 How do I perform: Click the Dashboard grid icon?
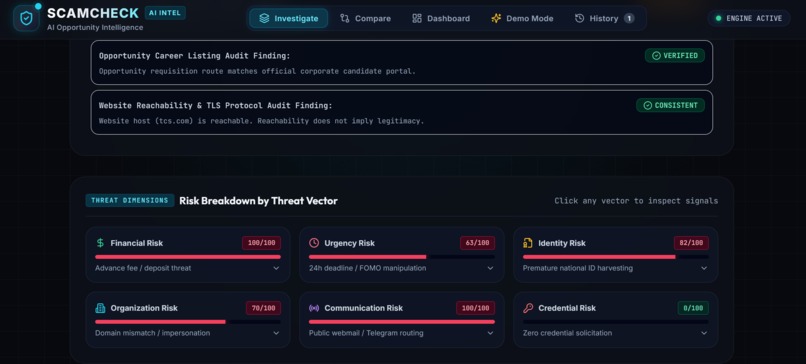[x=417, y=19]
